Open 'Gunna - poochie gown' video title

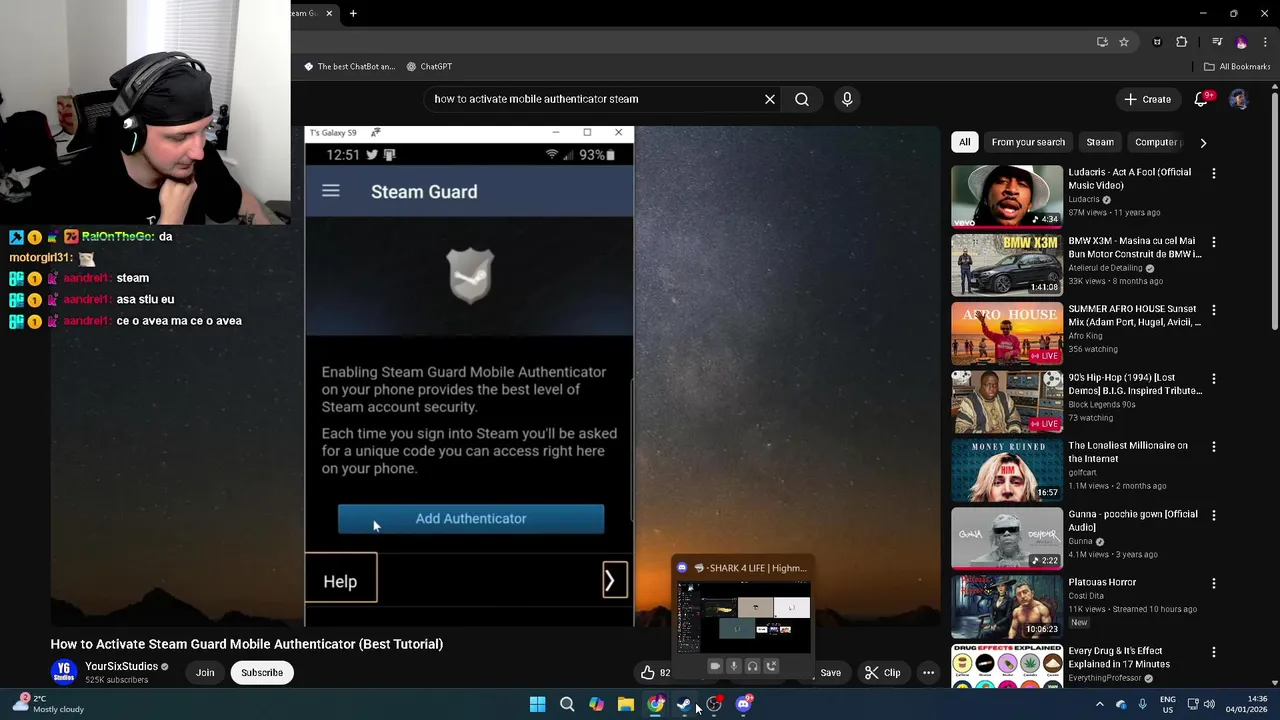click(x=1132, y=520)
